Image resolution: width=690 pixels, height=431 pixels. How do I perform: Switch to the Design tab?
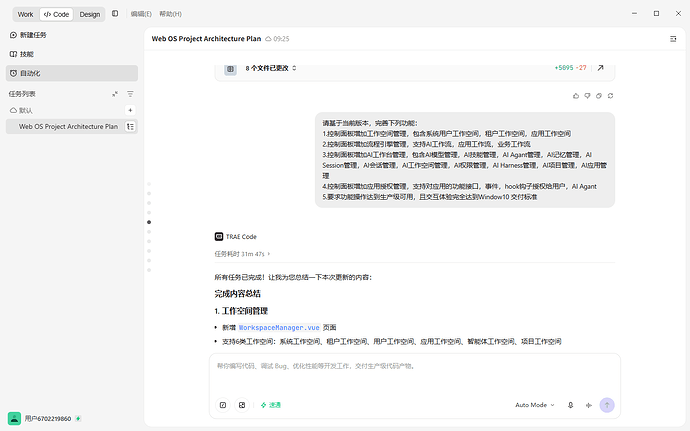coord(90,14)
